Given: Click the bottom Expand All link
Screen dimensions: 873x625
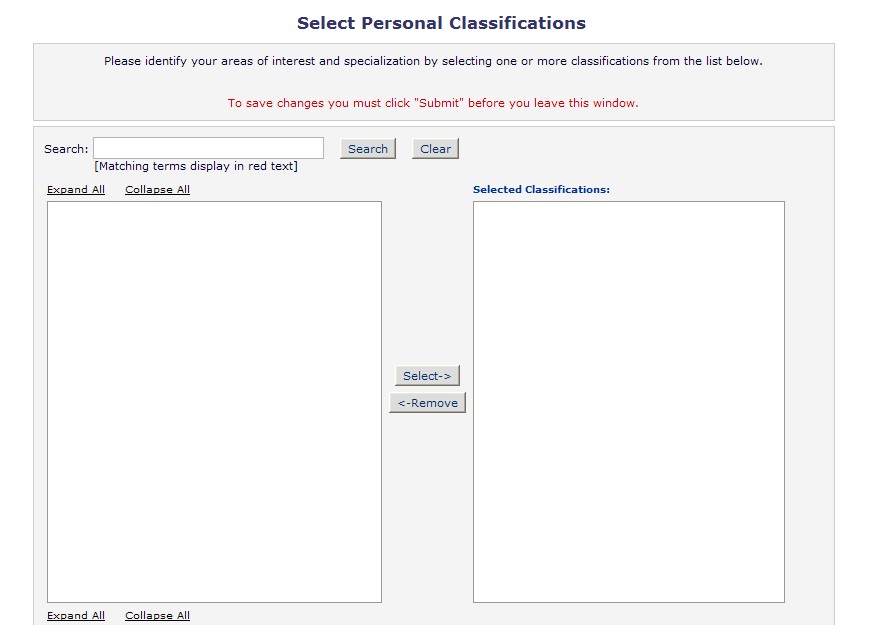Looking at the screenshot, I should (76, 616).
